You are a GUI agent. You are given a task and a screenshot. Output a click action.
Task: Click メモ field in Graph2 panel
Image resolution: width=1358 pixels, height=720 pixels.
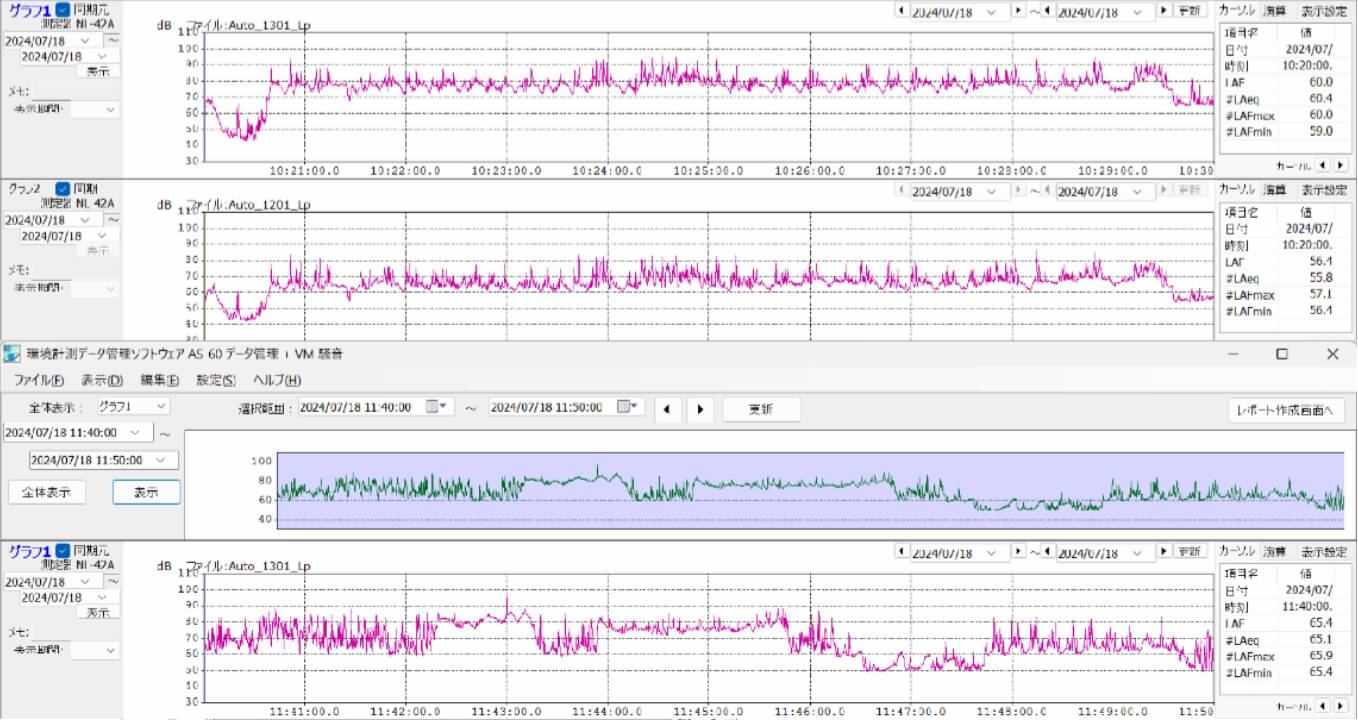53,269
